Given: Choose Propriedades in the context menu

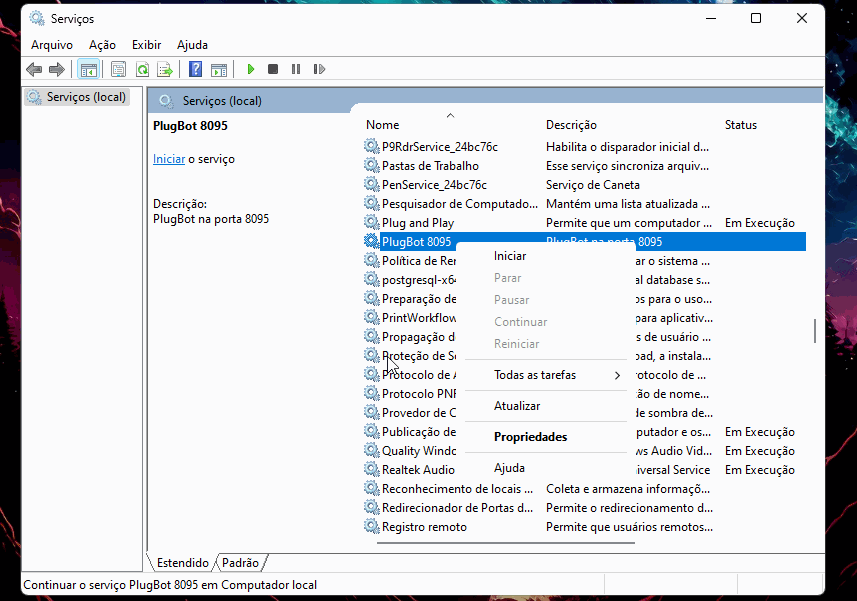Looking at the screenshot, I should click(x=545, y=437).
